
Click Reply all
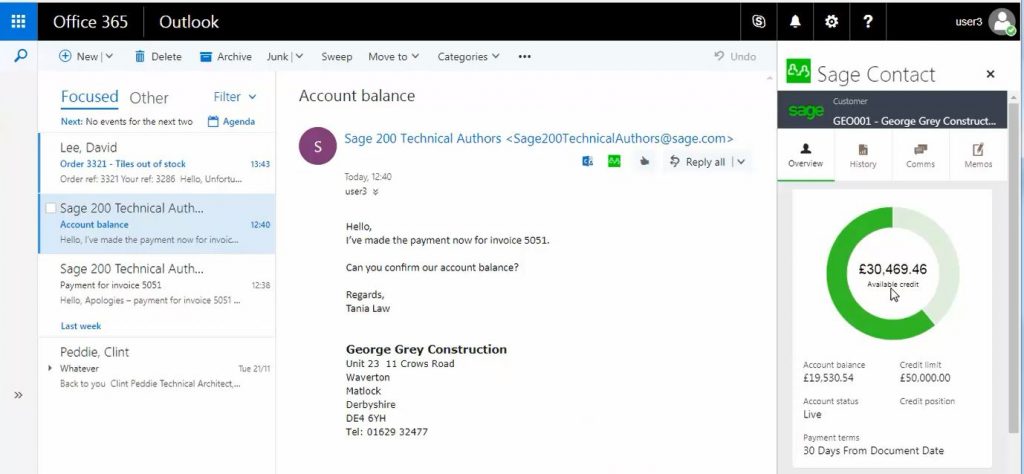pos(697,162)
